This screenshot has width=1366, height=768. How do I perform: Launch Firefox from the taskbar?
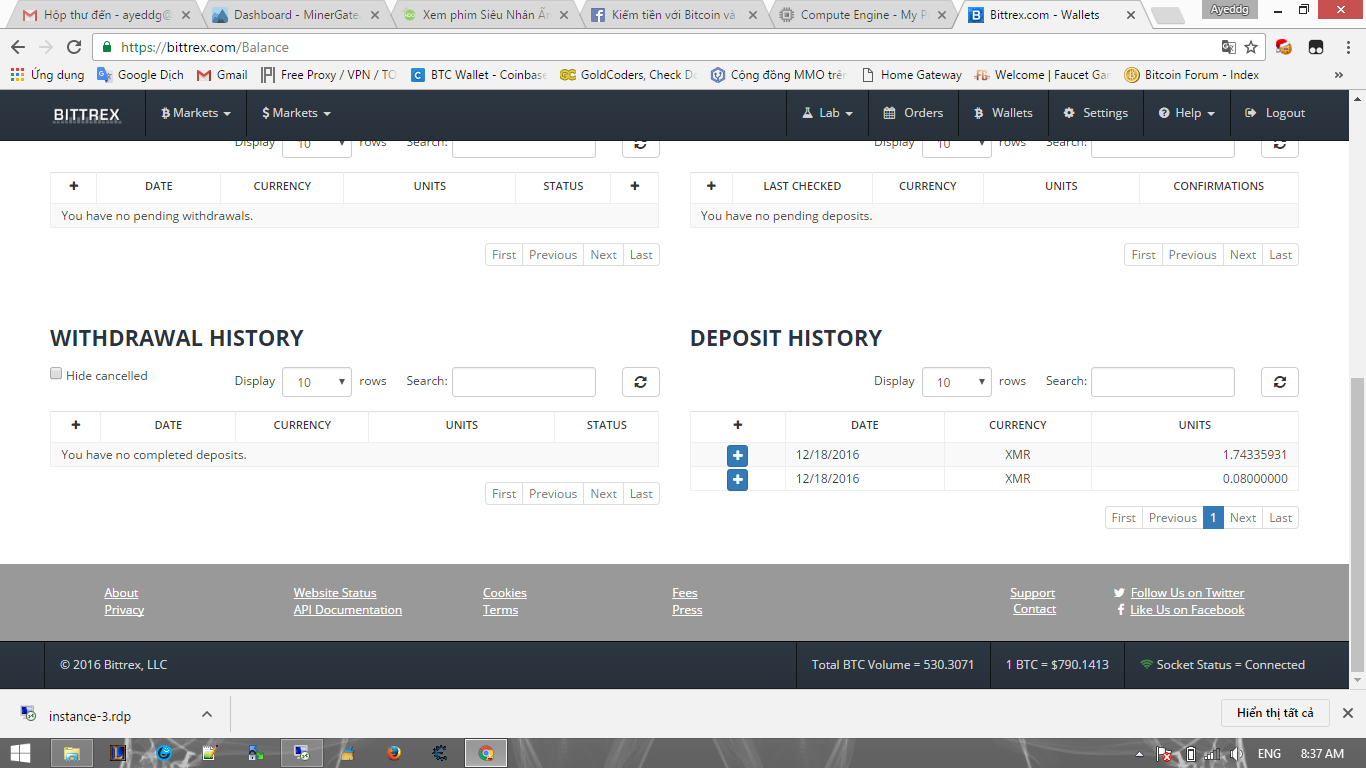pos(394,753)
